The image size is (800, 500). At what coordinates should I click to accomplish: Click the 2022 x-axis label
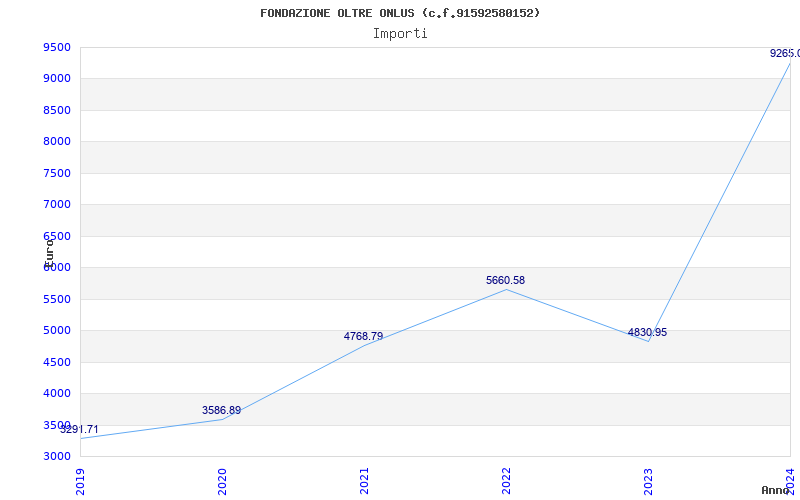tap(506, 481)
